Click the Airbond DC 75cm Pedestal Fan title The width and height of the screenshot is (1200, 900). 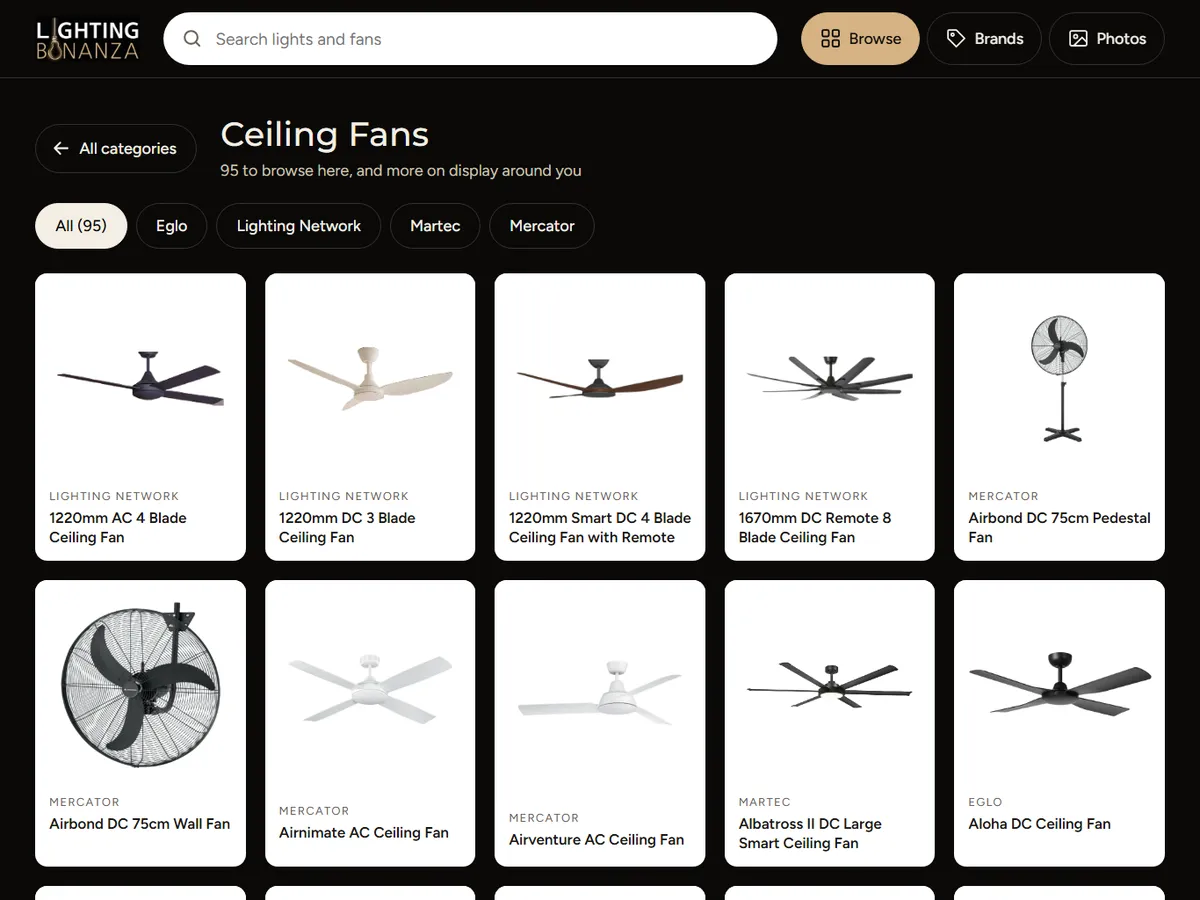(x=1059, y=528)
